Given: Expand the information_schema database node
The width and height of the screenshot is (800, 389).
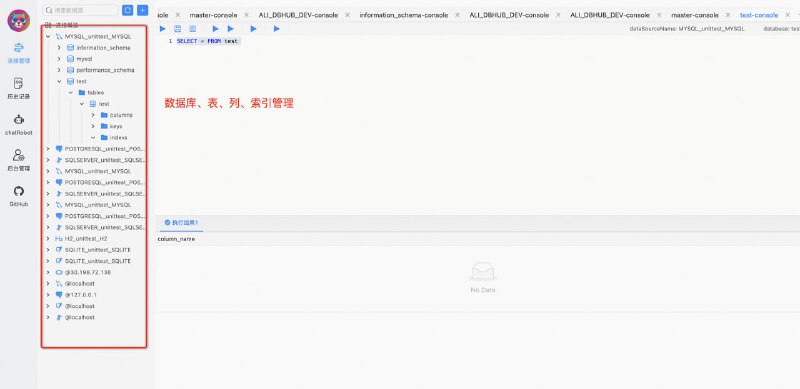Looking at the screenshot, I should tap(59, 47).
